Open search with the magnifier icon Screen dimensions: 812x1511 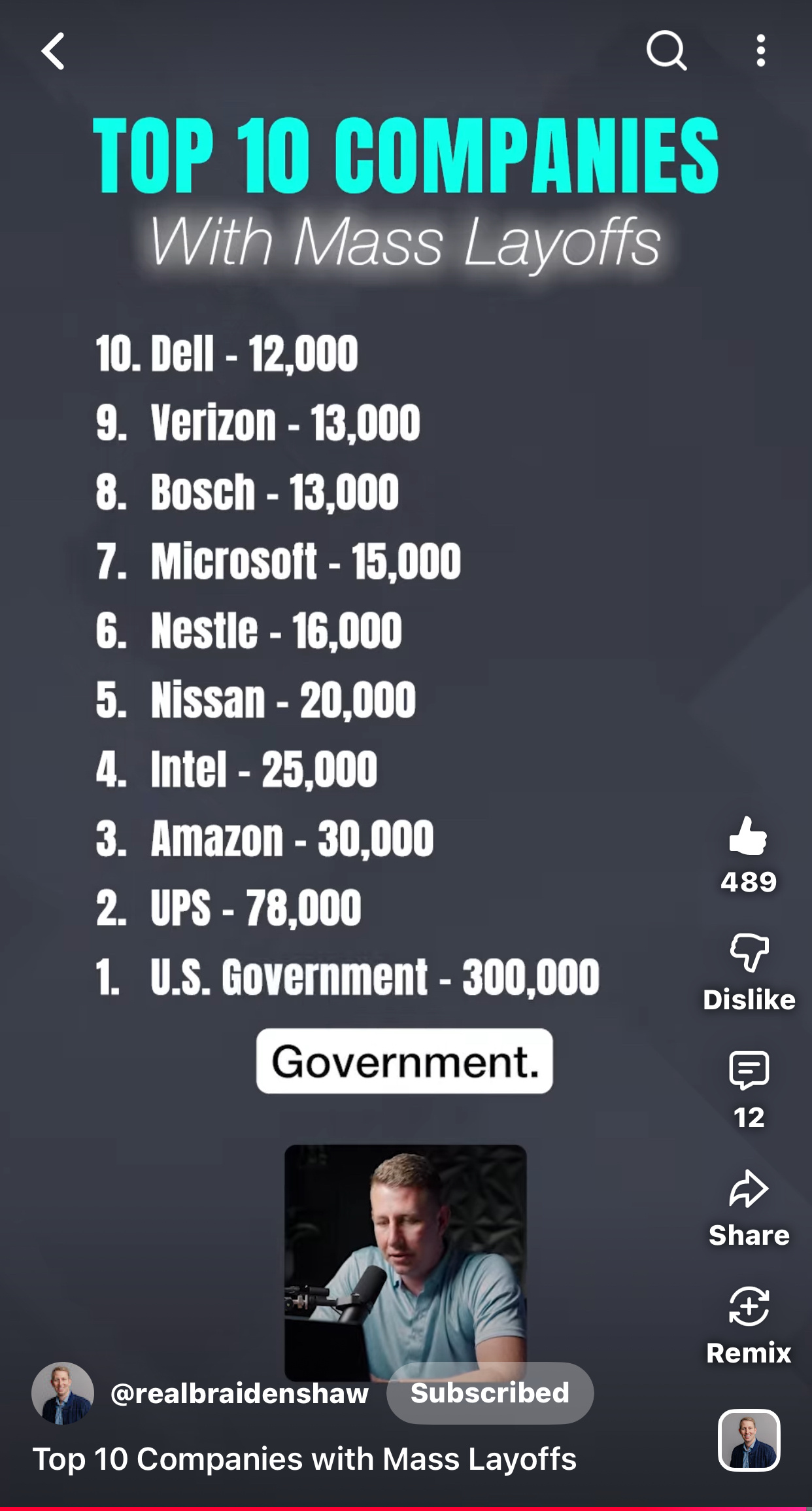(666, 50)
